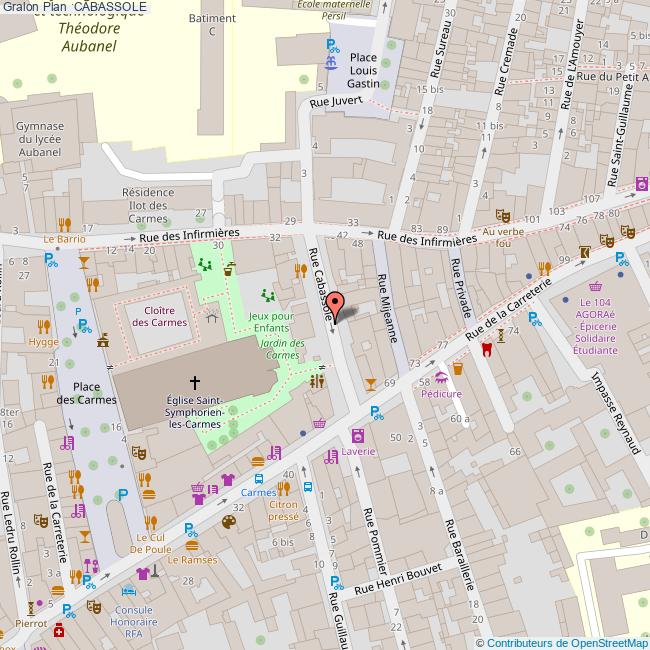Click the Citron pressé restaurant icon
Image resolution: width=650 pixels, height=650 pixels.
pyautogui.click(x=284, y=488)
